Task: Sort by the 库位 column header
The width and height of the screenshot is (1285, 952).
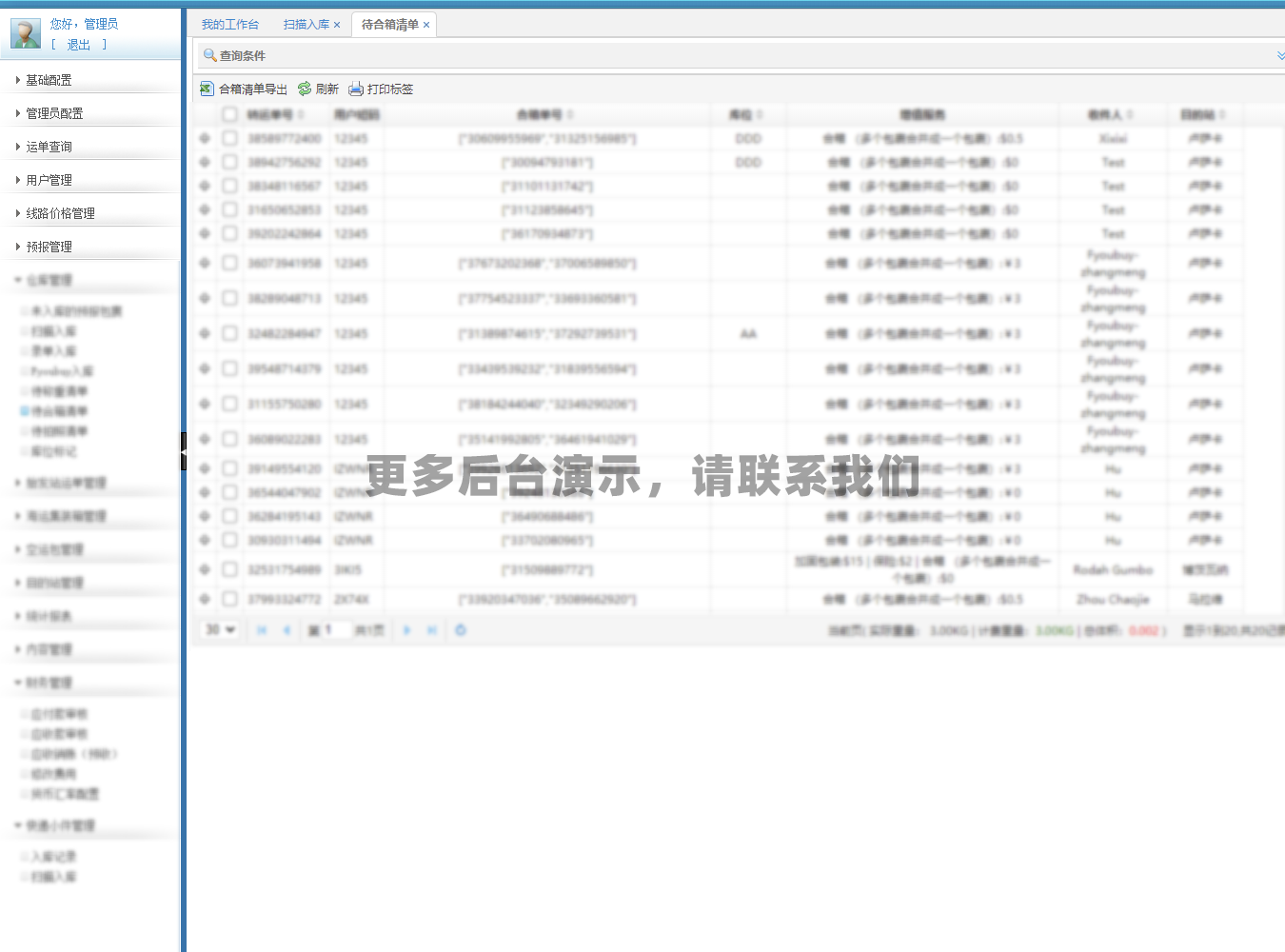Action: [x=746, y=114]
